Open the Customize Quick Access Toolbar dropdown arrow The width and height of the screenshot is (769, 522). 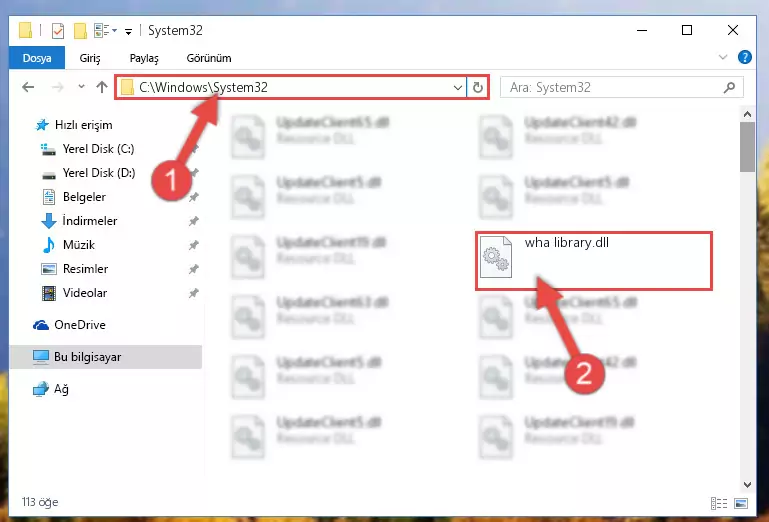click(x=128, y=32)
